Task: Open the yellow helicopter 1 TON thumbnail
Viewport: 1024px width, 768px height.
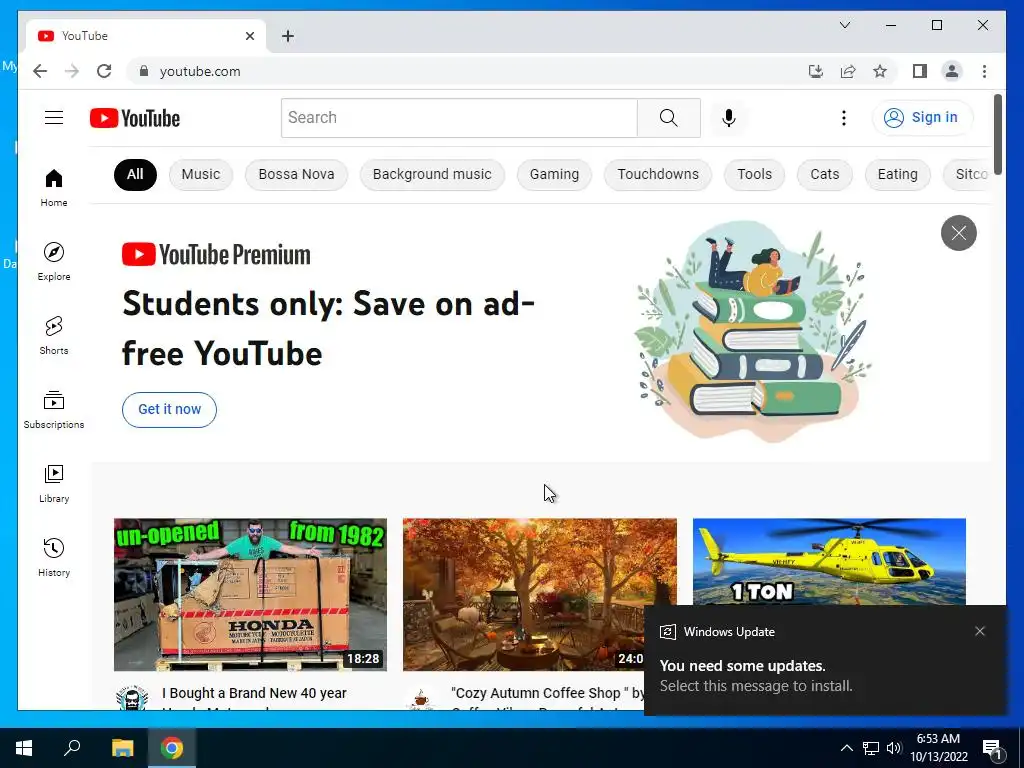Action: (x=829, y=562)
